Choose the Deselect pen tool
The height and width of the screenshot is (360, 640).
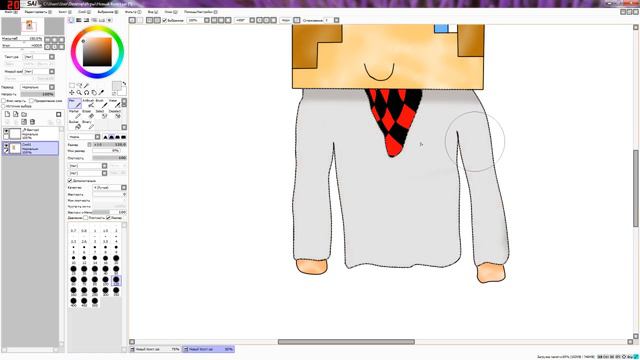114,114
